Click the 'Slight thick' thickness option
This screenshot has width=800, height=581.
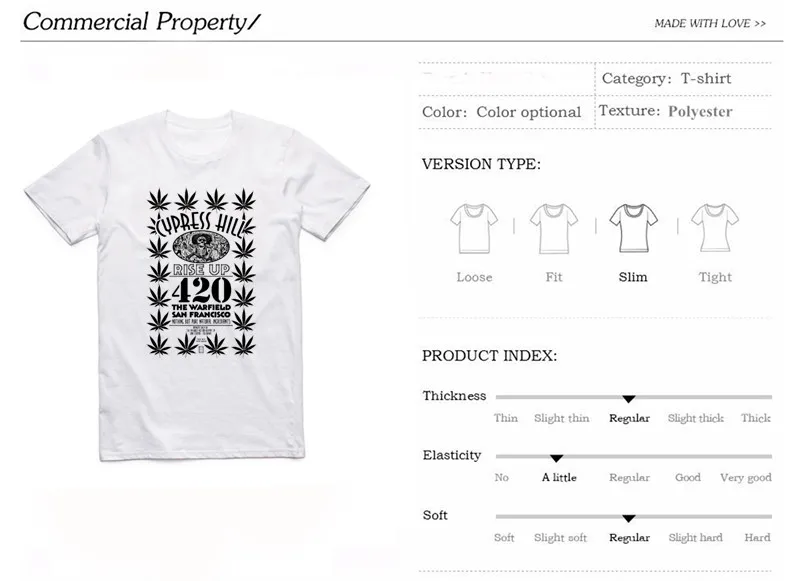tap(695, 418)
